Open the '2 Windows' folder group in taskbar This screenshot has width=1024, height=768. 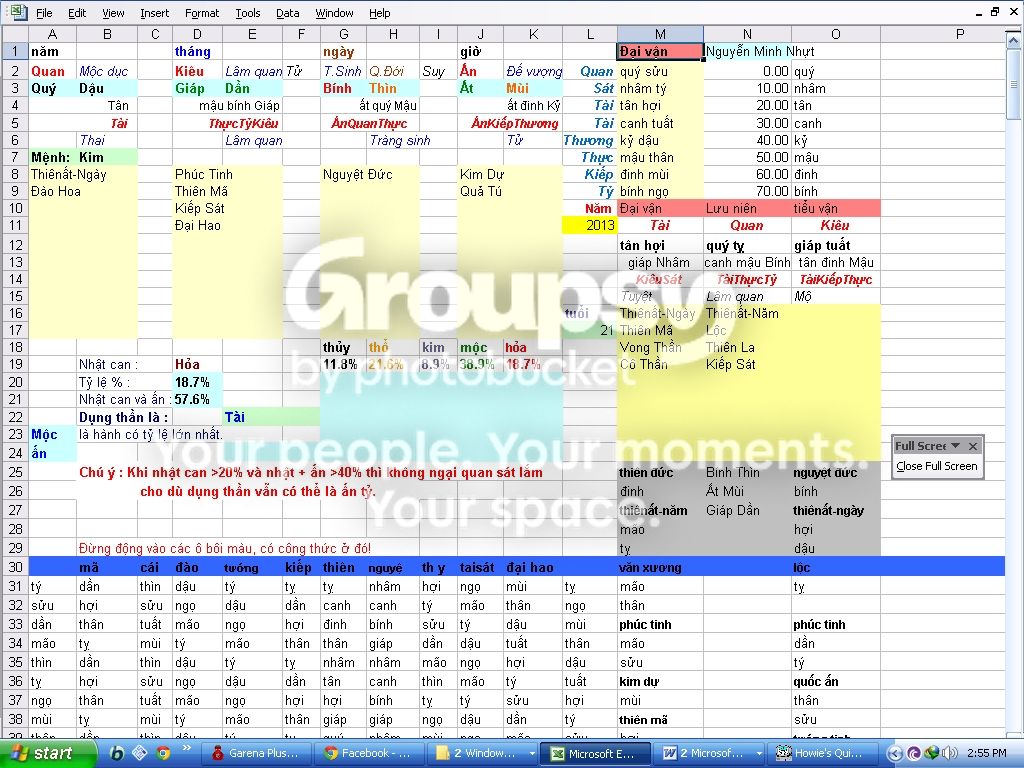(x=485, y=753)
